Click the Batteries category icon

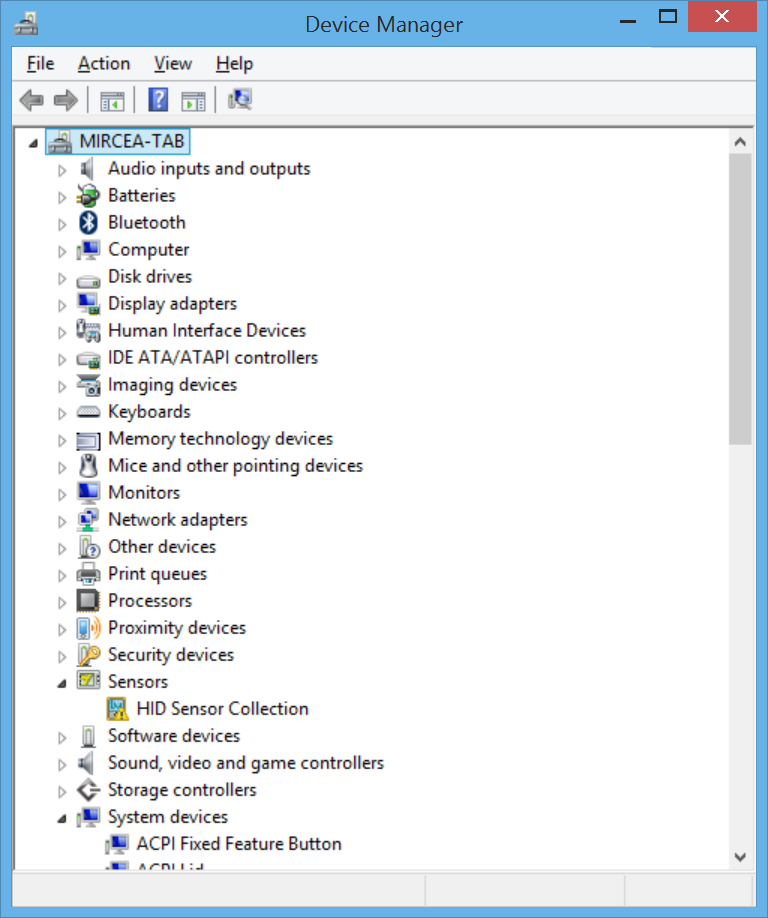pyautogui.click(x=89, y=196)
